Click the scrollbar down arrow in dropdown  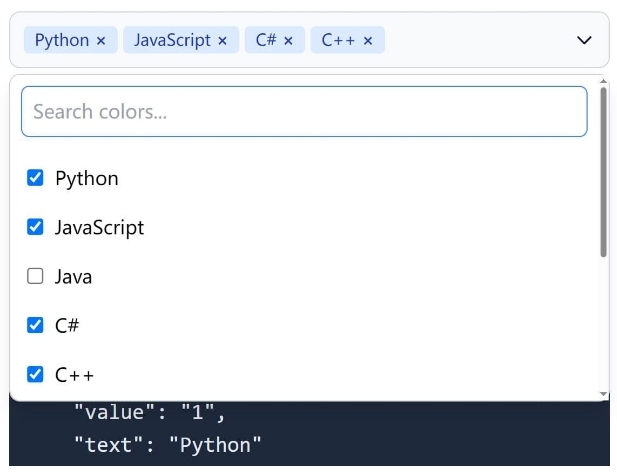603,395
